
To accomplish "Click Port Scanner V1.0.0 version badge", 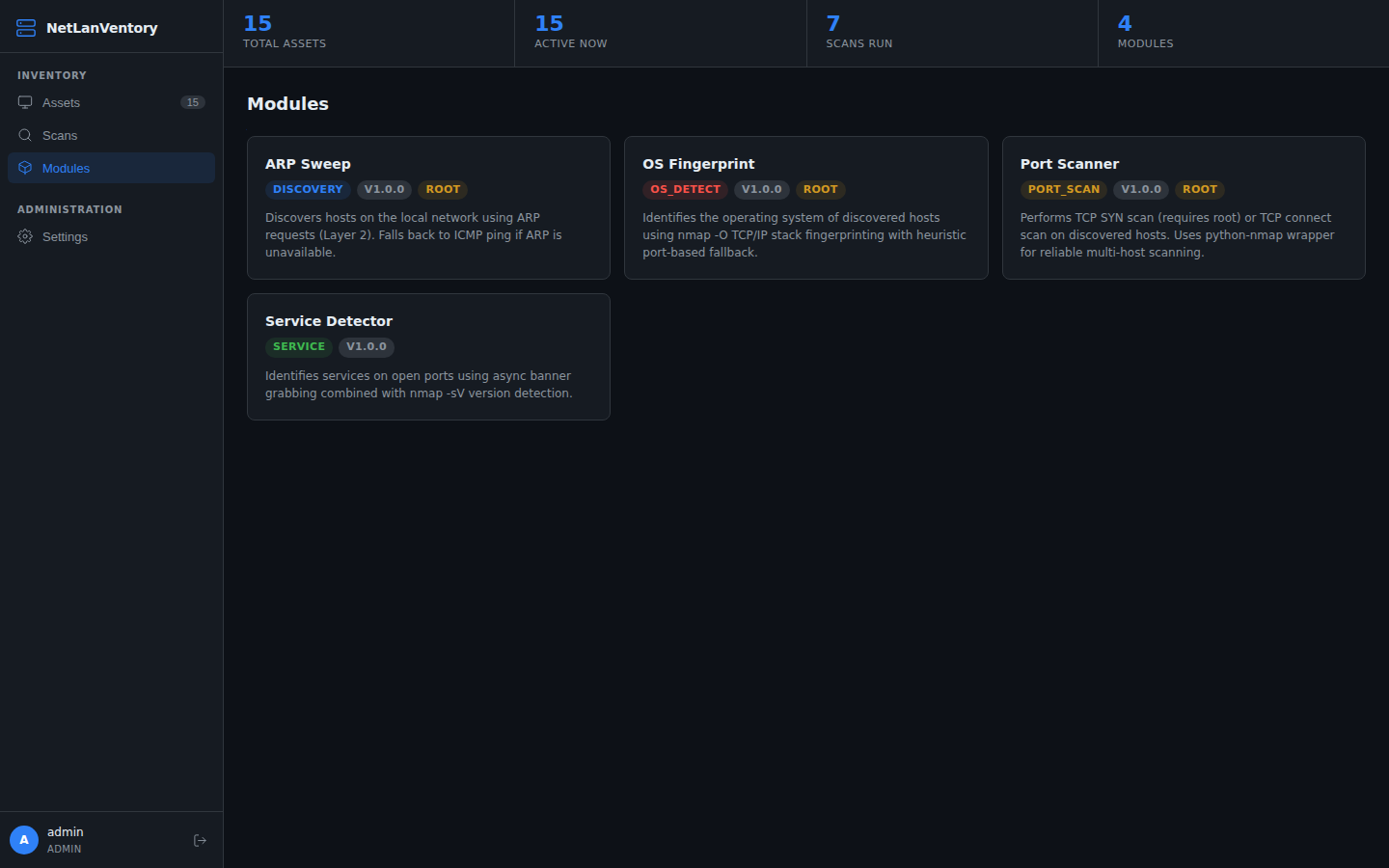I will [1141, 190].
